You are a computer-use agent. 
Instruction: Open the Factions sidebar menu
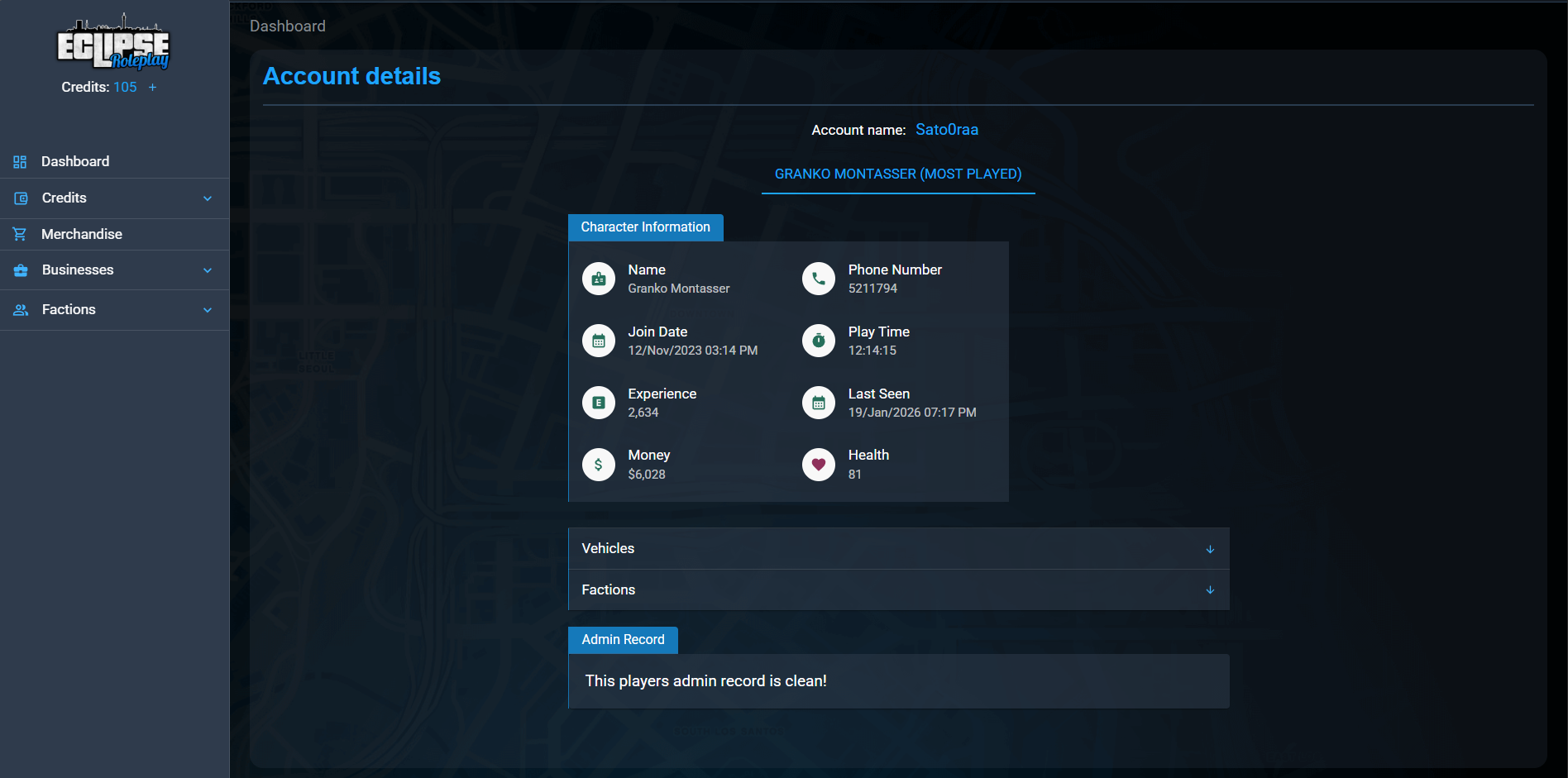115,310
